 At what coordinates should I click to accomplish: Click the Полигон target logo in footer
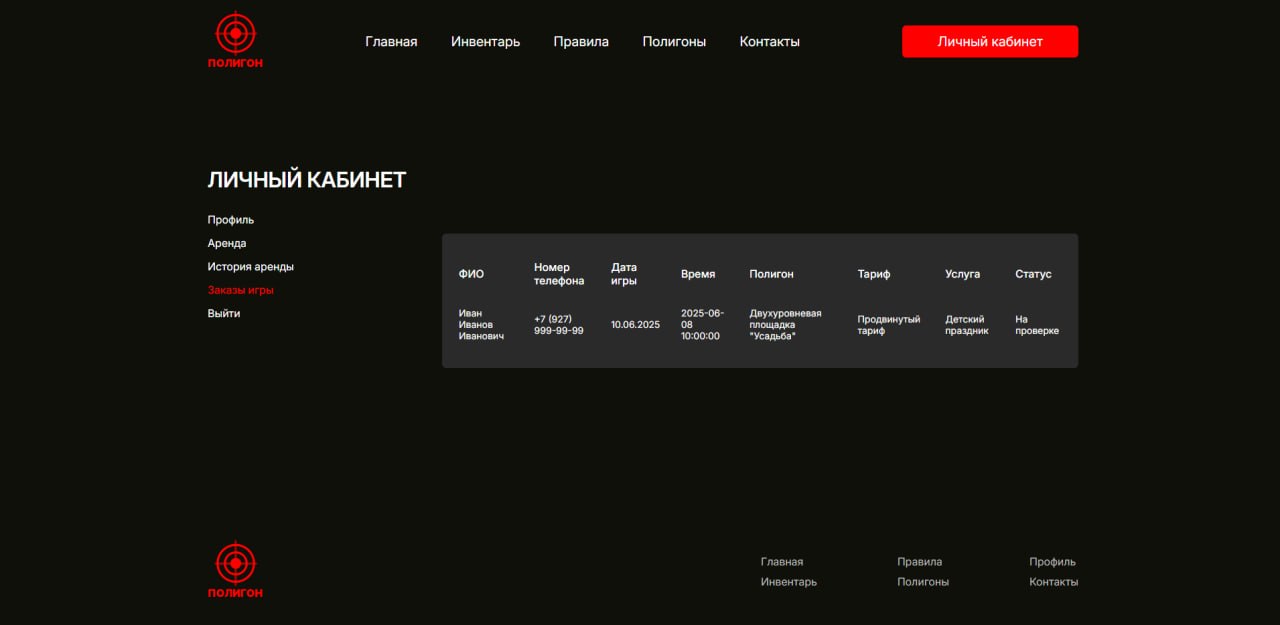tap(235, 570)
